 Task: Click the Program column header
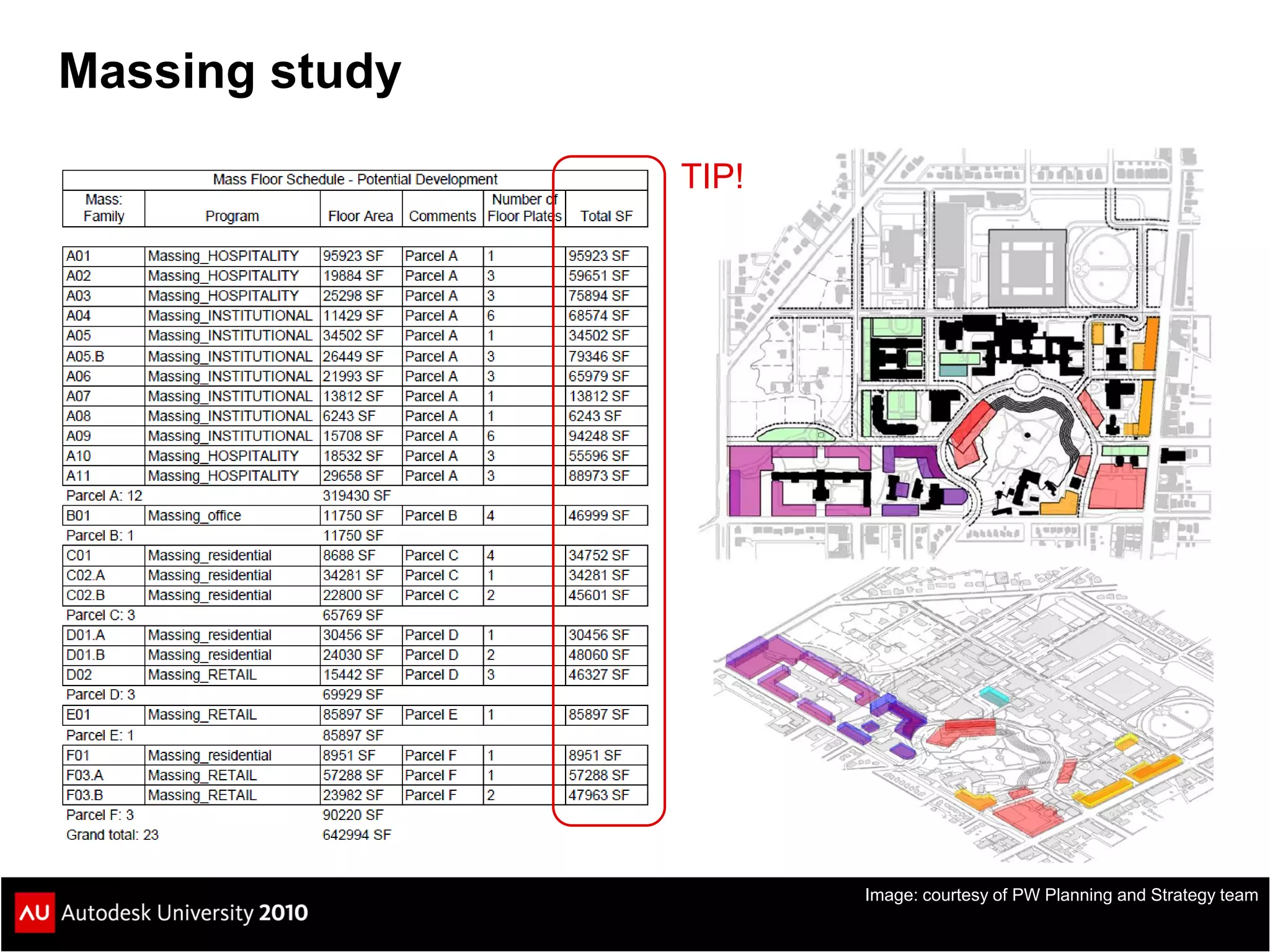[232, 209]
